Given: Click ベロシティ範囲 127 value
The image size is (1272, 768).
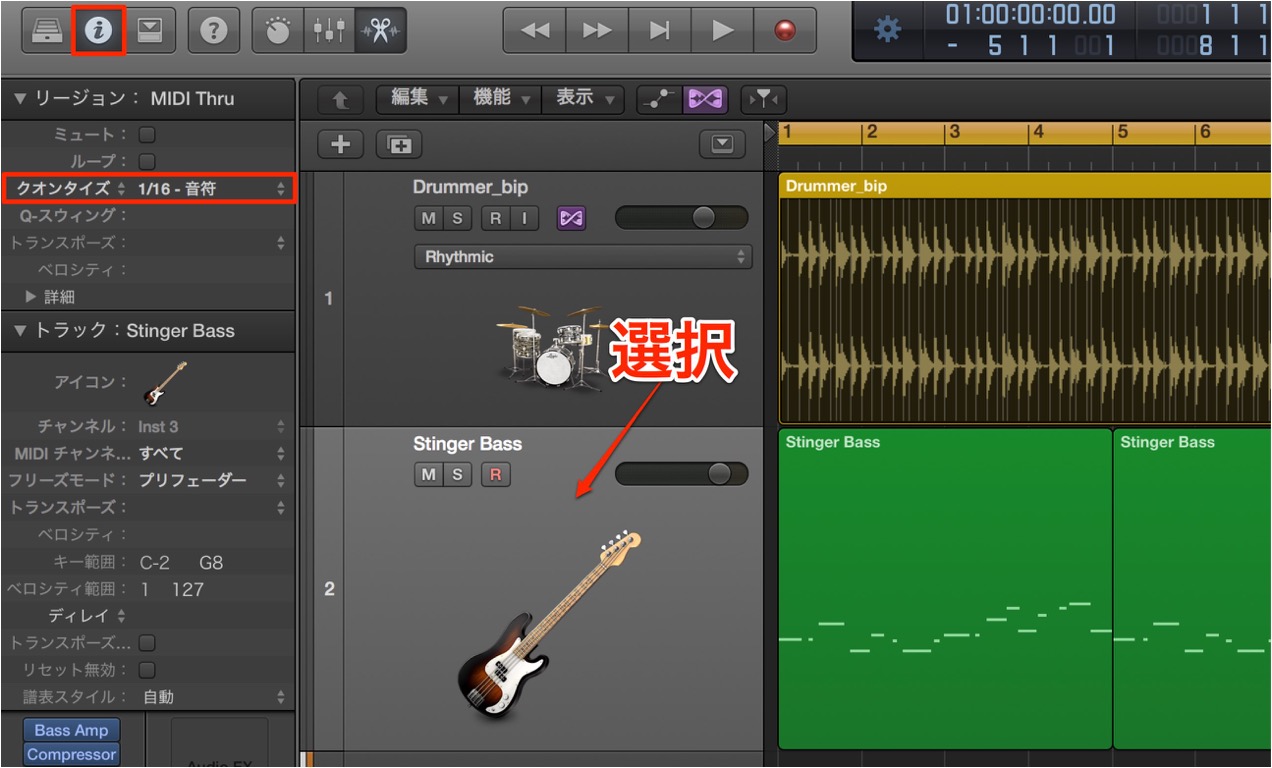Looking at the screenshot, I should click(188, 589).
